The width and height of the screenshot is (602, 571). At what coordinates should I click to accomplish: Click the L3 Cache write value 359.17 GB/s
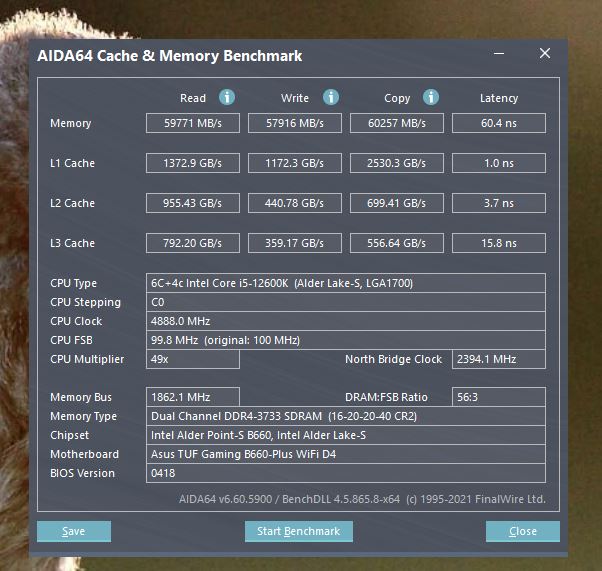point(295,243)
